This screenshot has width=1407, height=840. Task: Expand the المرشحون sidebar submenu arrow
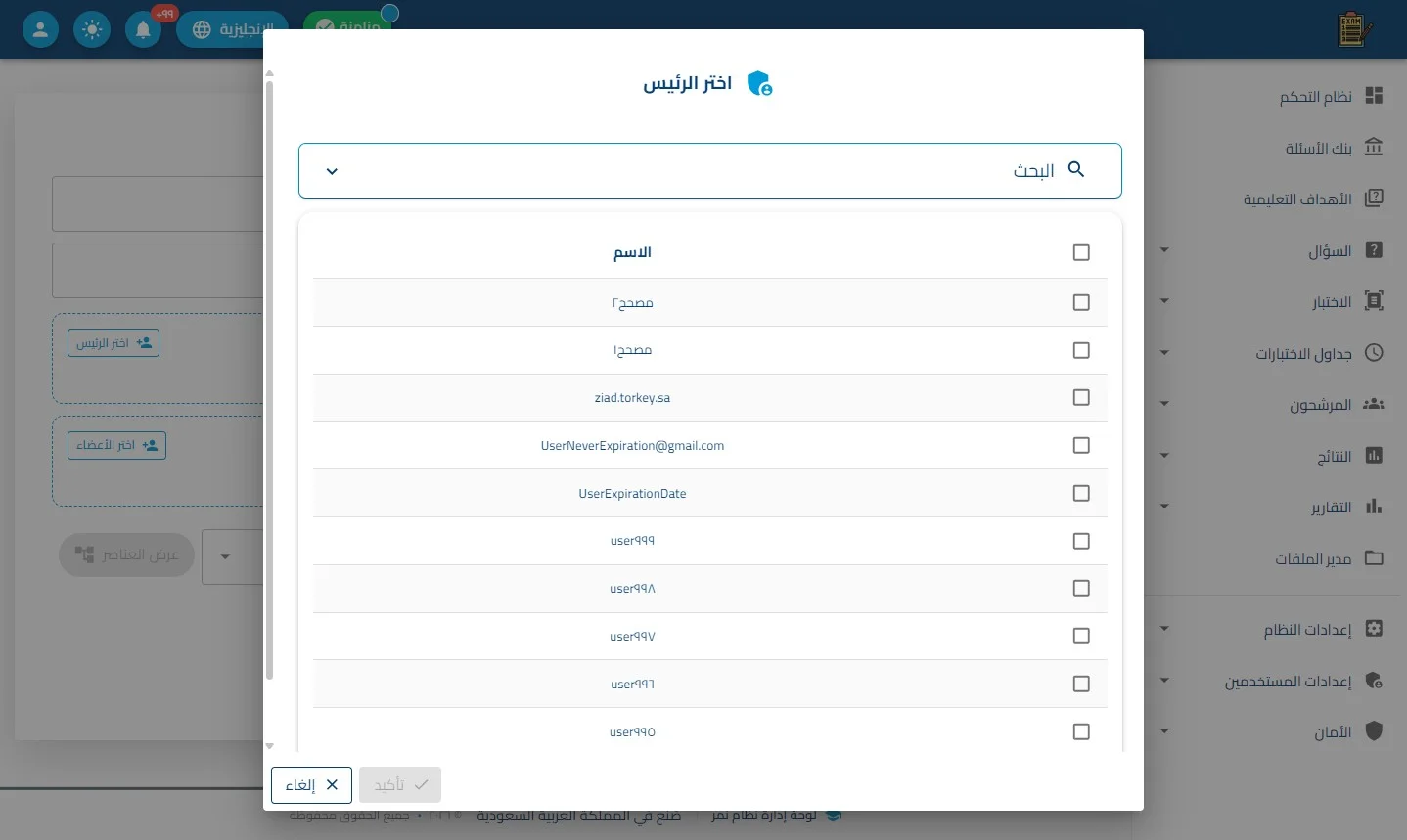[x=1164, y=404]
